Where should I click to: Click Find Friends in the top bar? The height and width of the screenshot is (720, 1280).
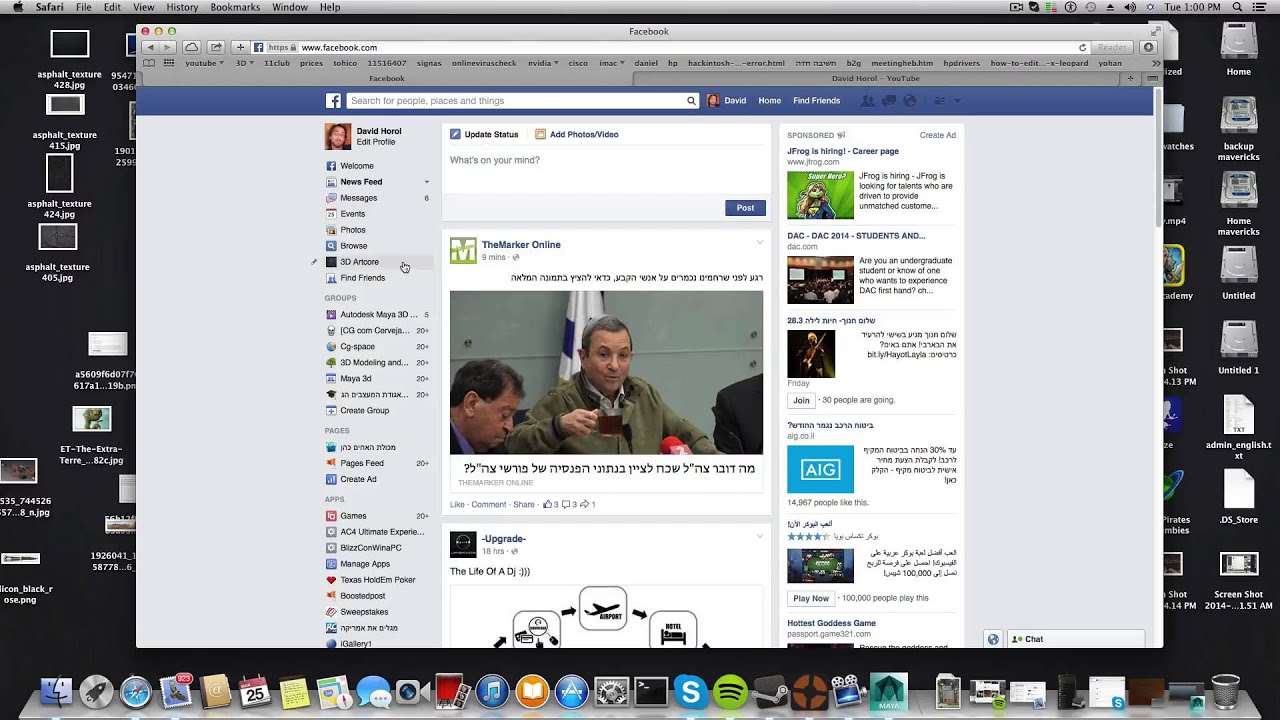(816, 101)
